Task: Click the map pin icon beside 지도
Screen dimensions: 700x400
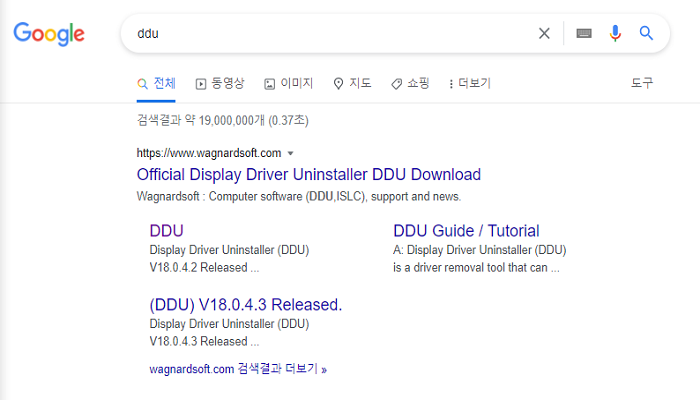Action: (x=338, y=83)
